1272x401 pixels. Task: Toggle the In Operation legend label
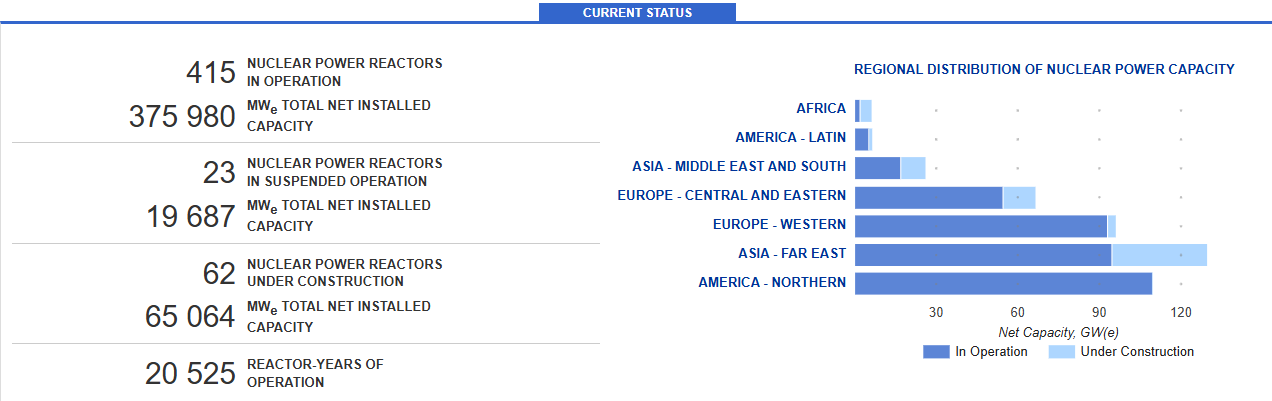click(991, 352)
